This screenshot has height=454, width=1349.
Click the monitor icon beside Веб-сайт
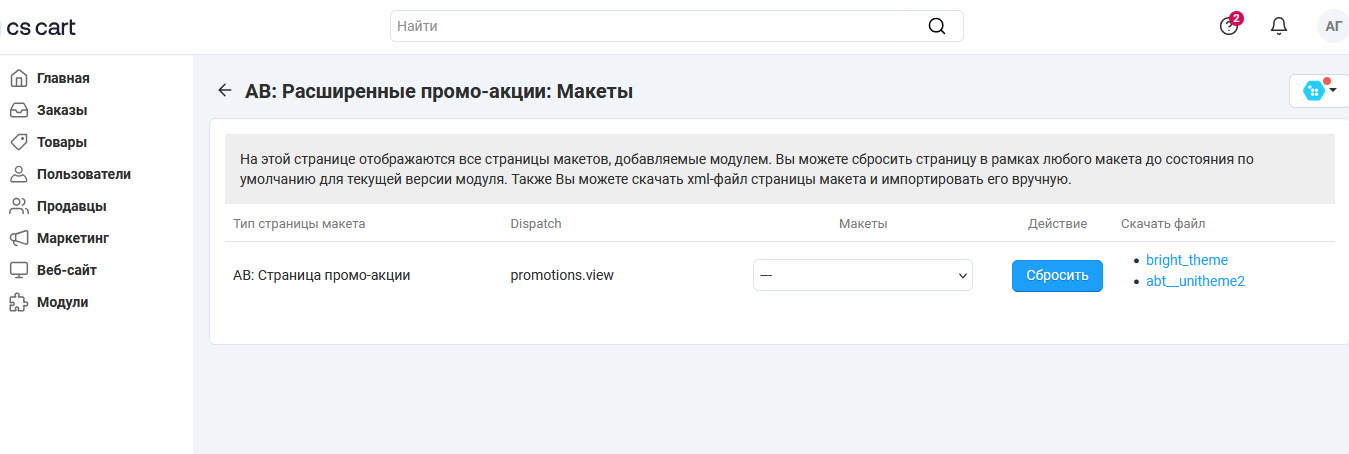coord(18,270)
